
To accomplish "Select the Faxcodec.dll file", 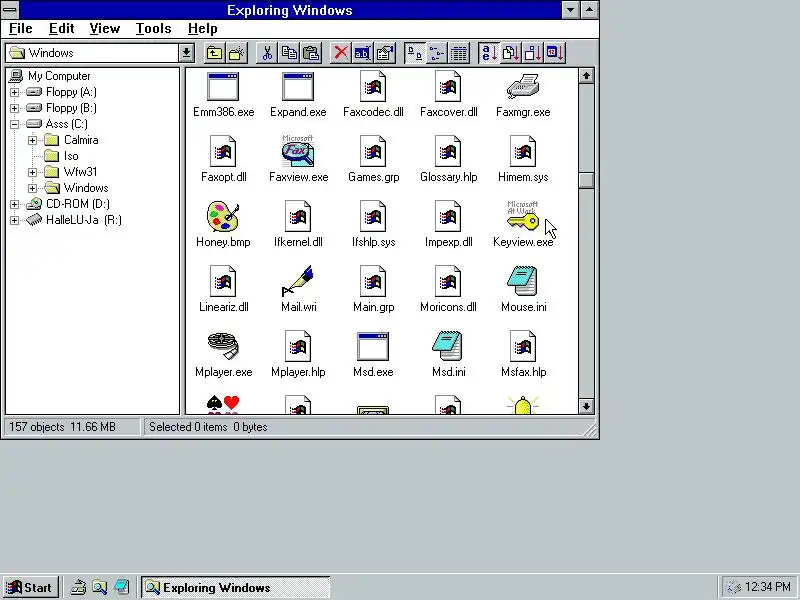I will (373, 94).
